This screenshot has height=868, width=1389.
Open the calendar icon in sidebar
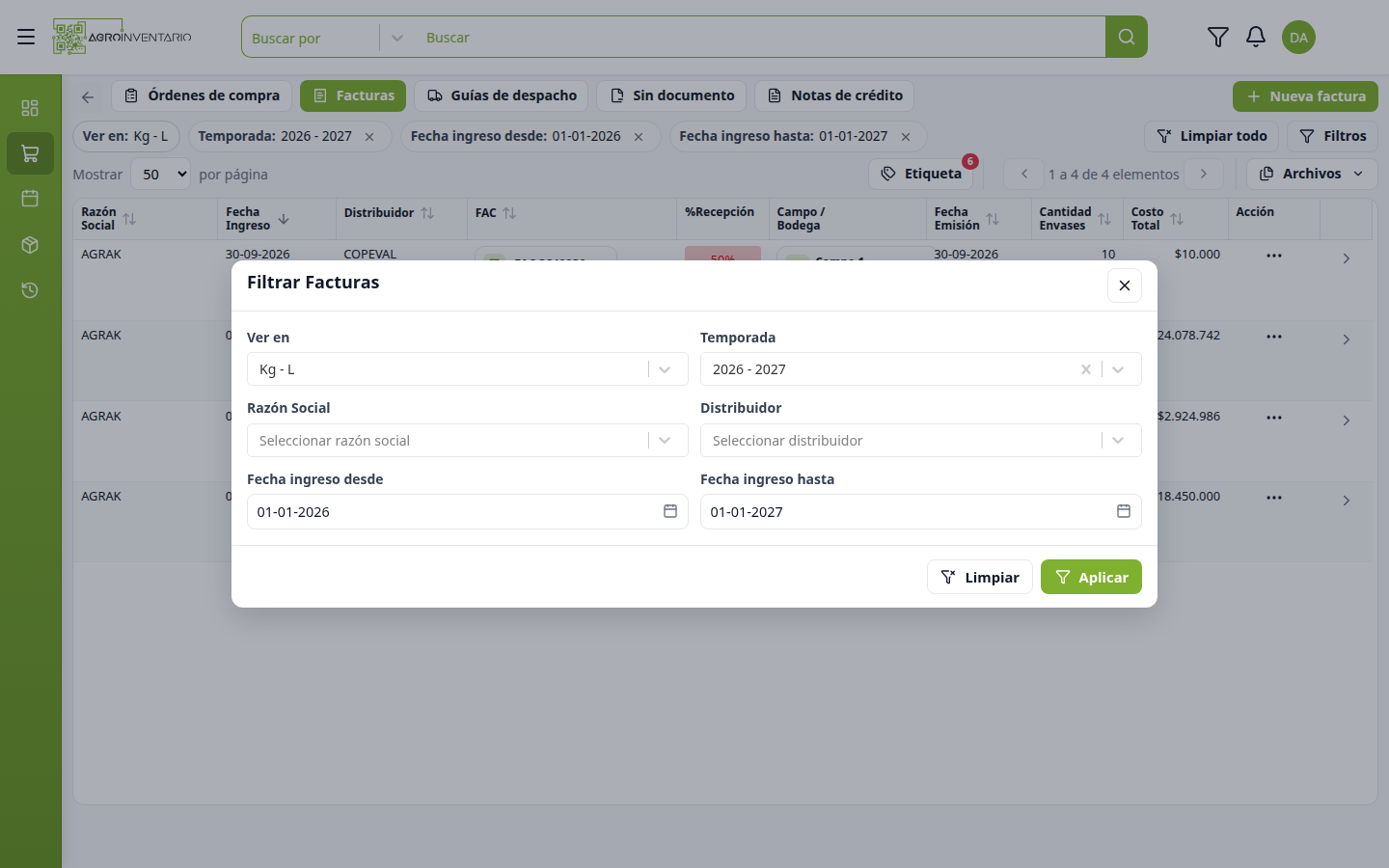[30, 199]
